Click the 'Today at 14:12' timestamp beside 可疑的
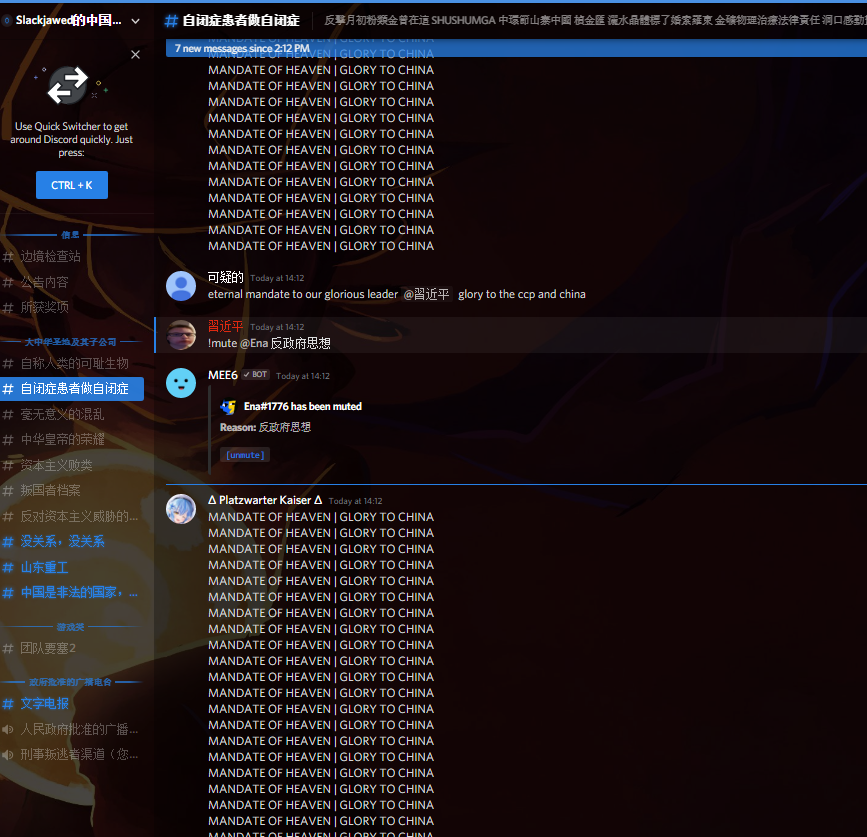This screenshot has height=837, width=867. point(277,278)
